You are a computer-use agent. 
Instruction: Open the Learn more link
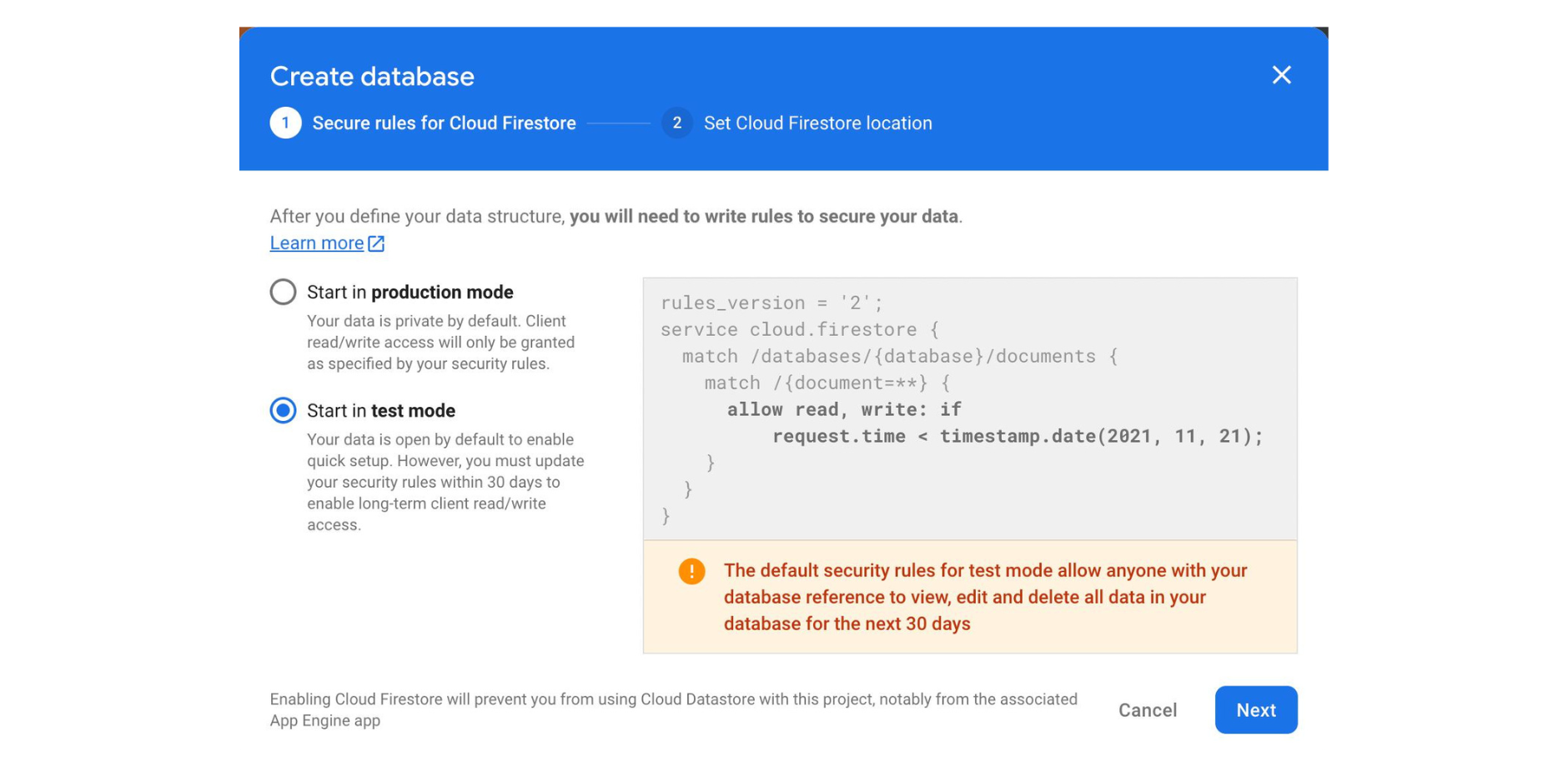point(317,243)
